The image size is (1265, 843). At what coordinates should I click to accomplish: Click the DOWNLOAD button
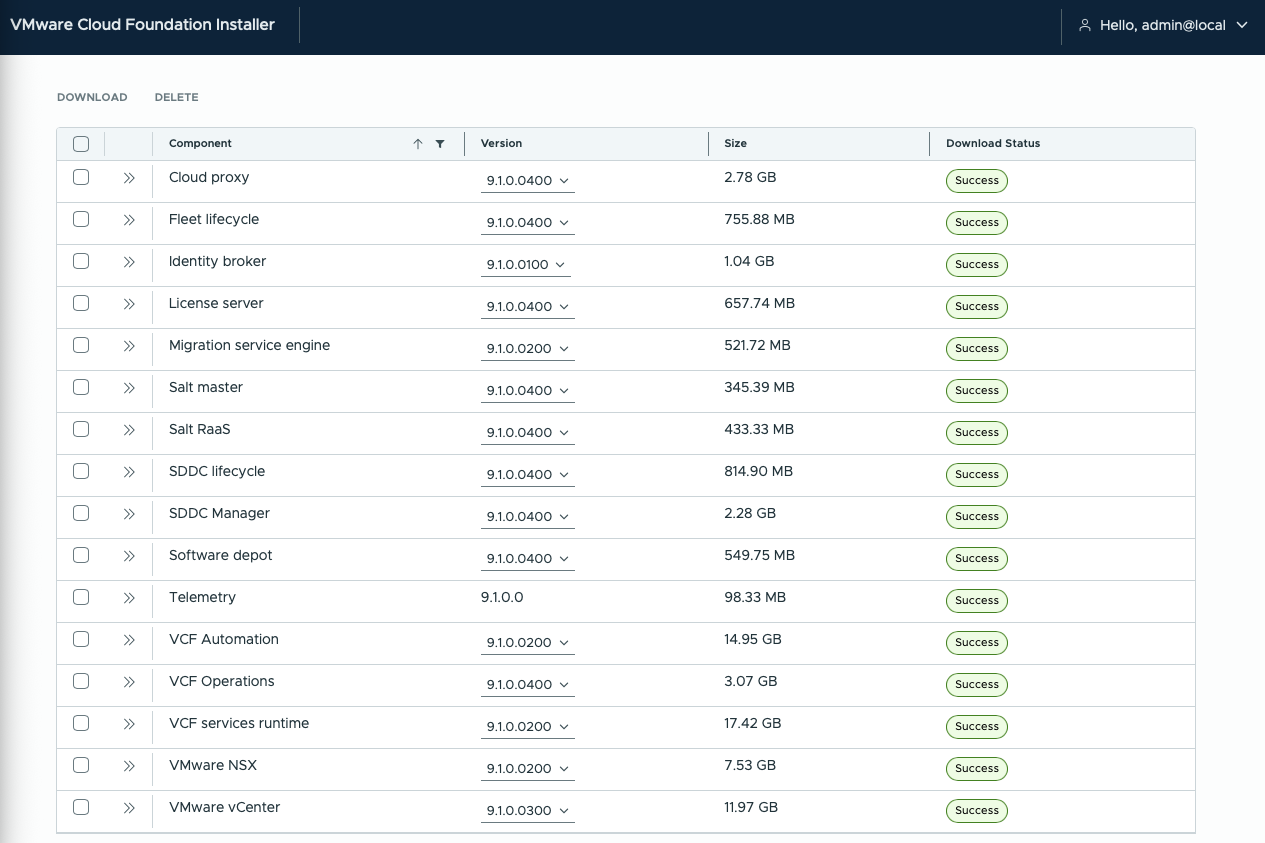(x=92, y=97)
